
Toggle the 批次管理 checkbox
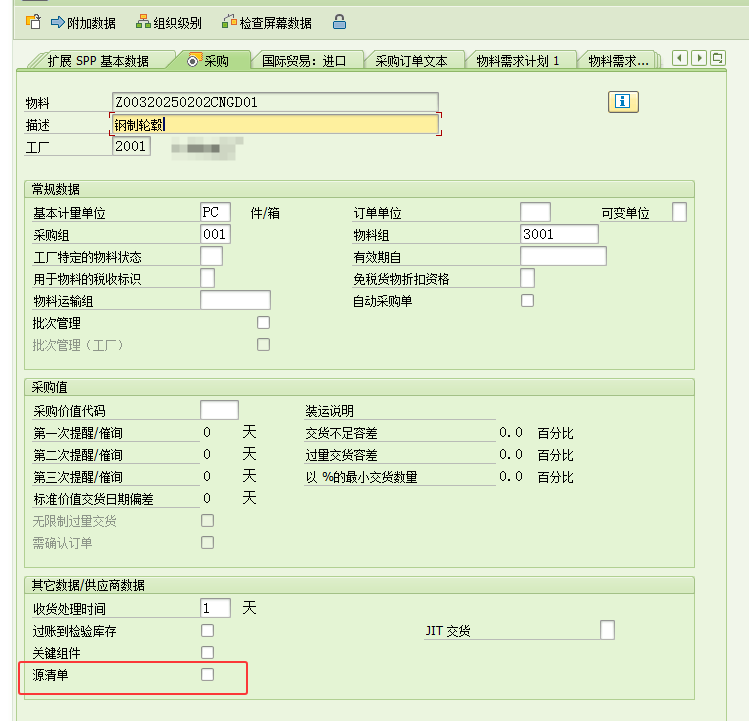[x=264, y=323]
